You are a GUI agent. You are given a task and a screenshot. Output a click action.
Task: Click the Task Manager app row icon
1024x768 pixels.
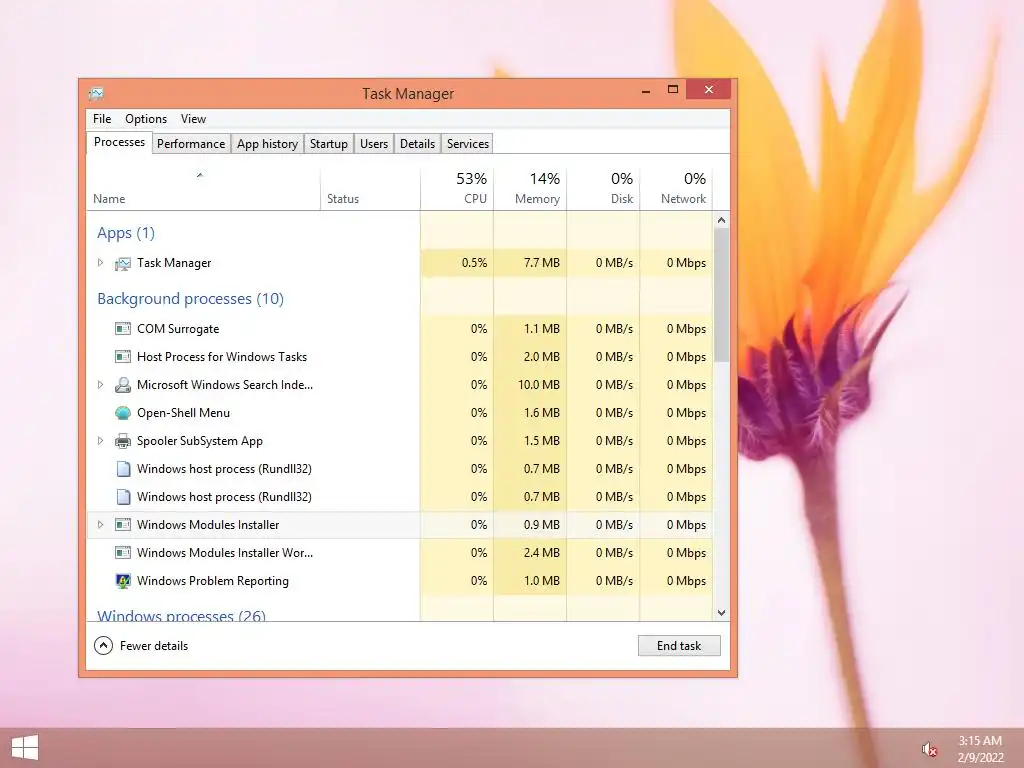(123, 263)
